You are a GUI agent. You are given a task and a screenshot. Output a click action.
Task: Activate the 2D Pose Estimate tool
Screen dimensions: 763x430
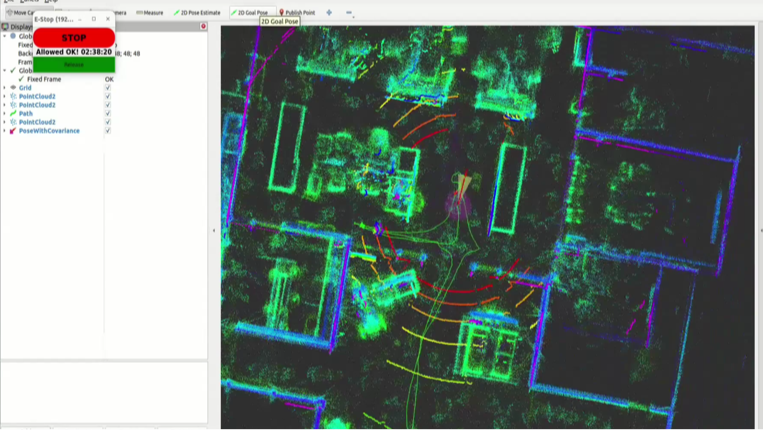[x=197, y=13]
